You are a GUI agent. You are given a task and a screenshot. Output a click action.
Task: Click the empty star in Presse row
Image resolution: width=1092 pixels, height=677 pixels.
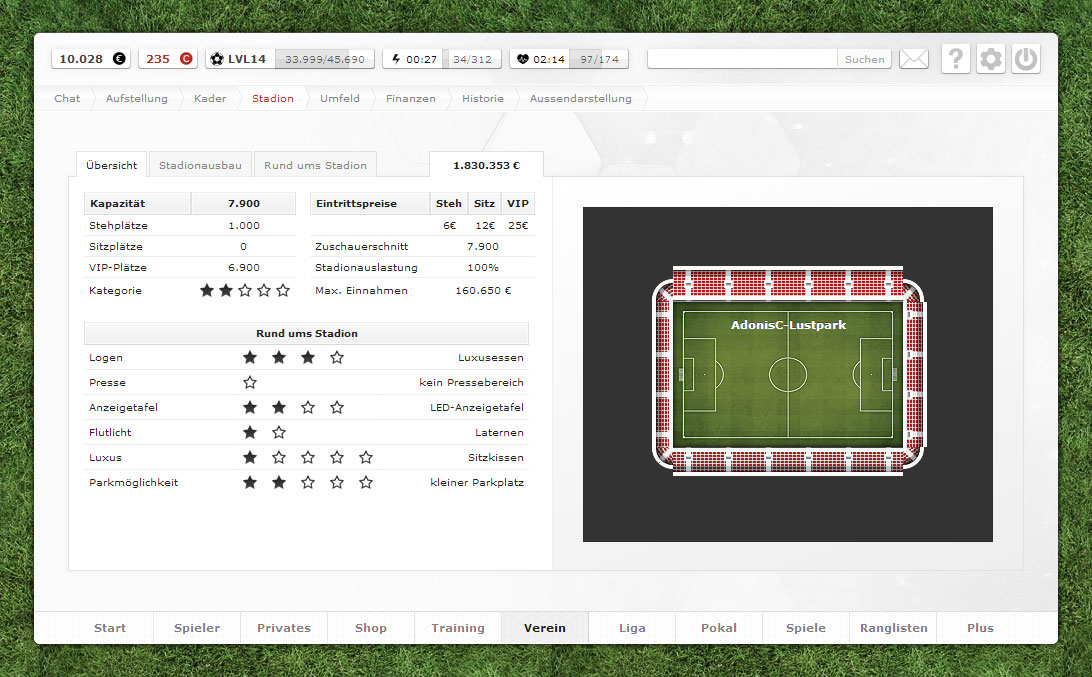pyautogui.click(x=250, y=382)
